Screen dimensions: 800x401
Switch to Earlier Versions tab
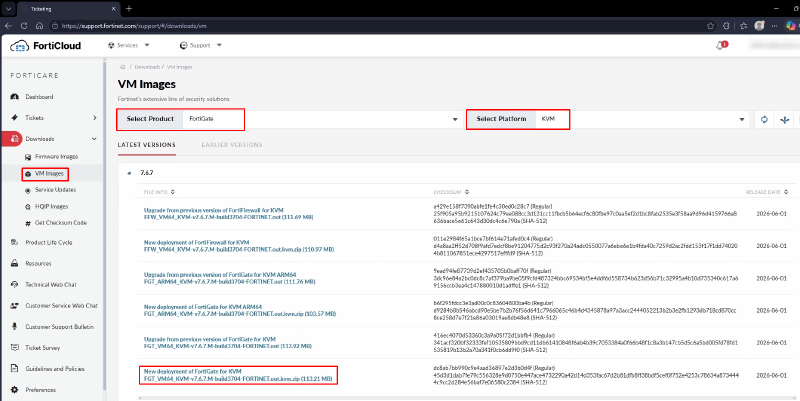coord(232,145)
